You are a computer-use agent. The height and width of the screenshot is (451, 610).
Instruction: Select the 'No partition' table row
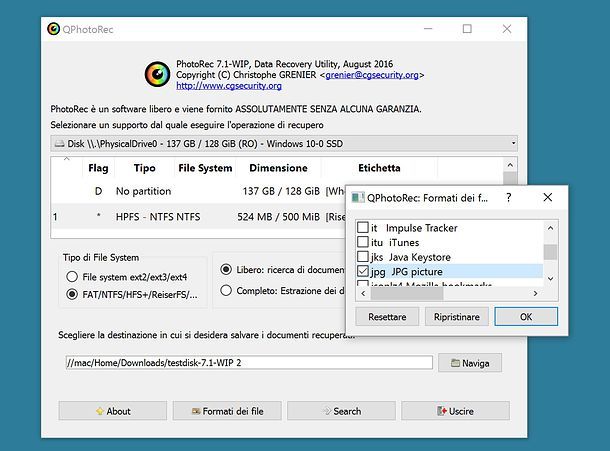pyautogui.click(x=198, y=191)
